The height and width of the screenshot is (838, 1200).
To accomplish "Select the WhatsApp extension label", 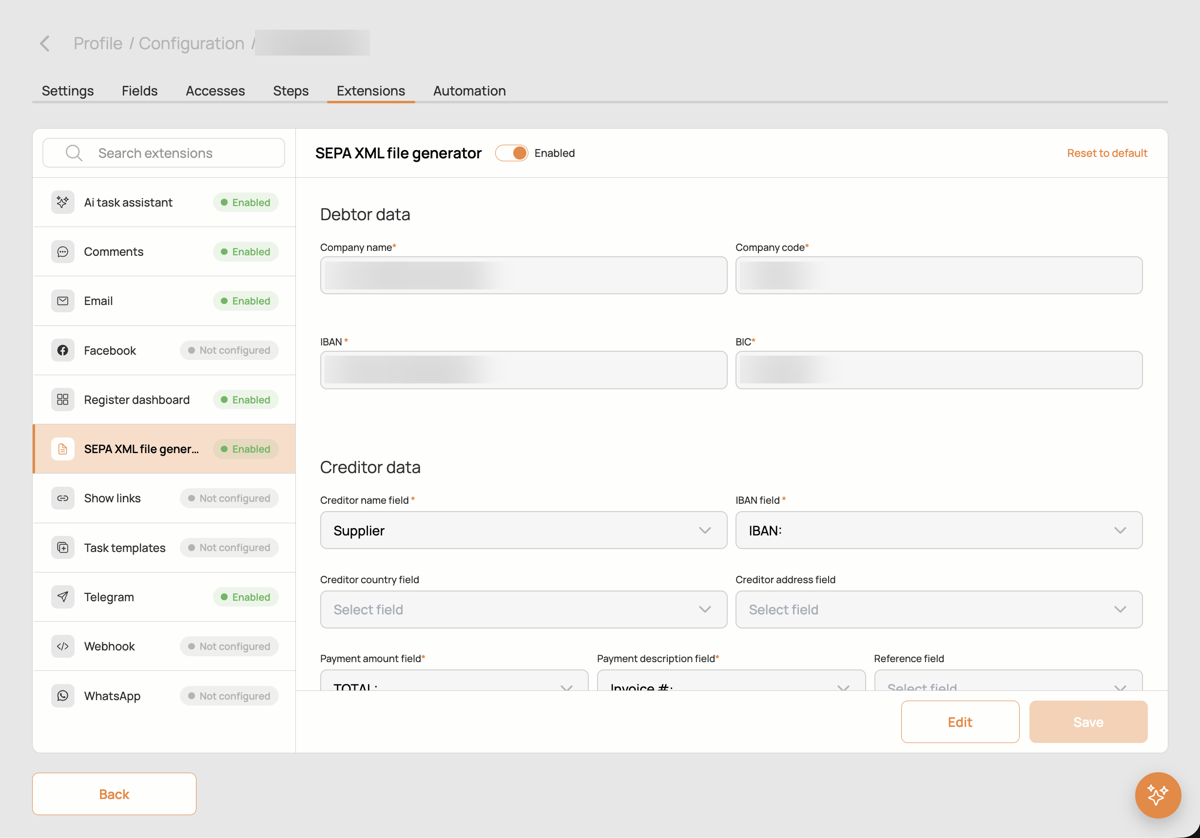I will pos(112,696).
